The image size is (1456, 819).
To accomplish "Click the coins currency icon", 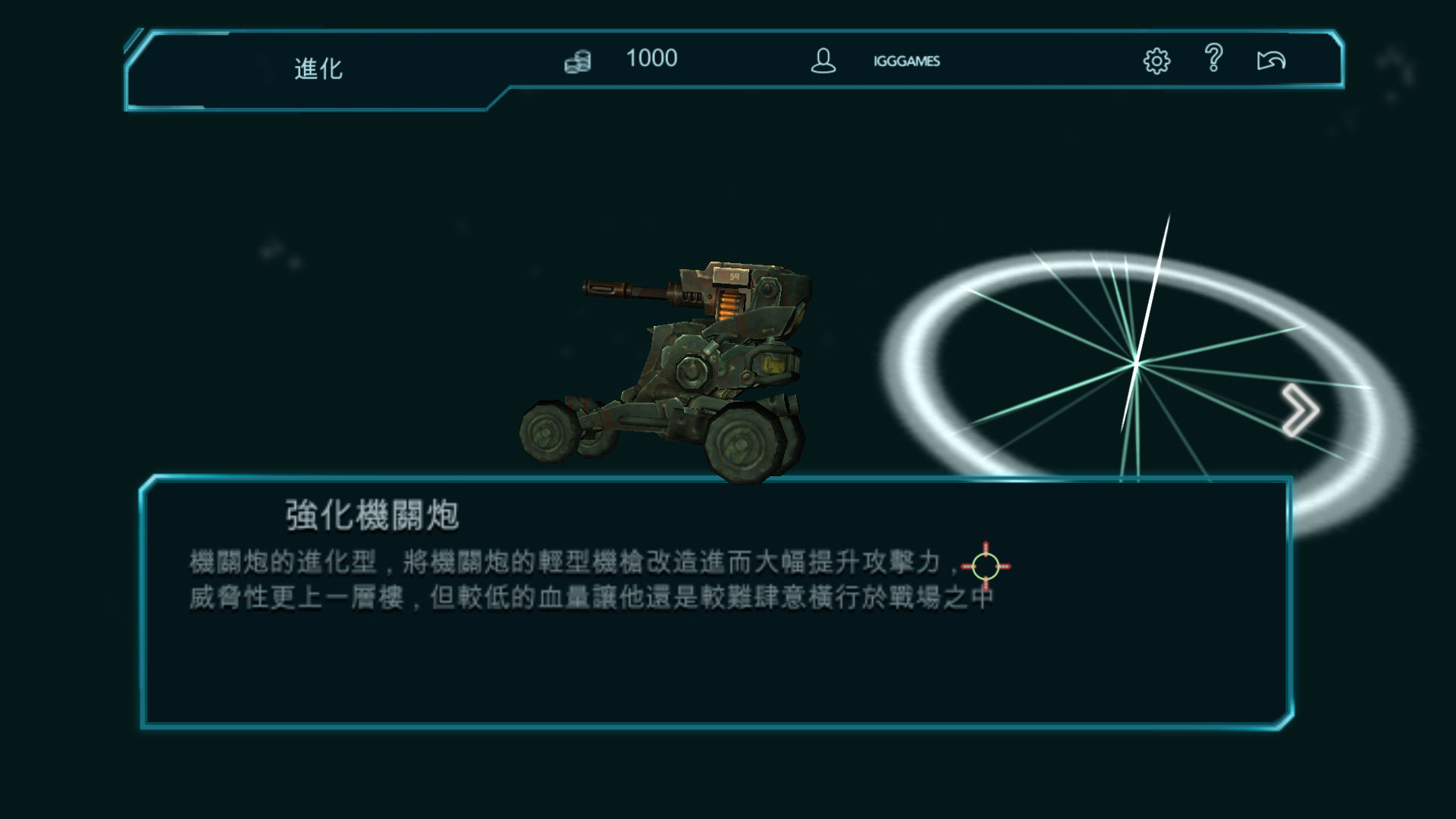I will point(578,61).
